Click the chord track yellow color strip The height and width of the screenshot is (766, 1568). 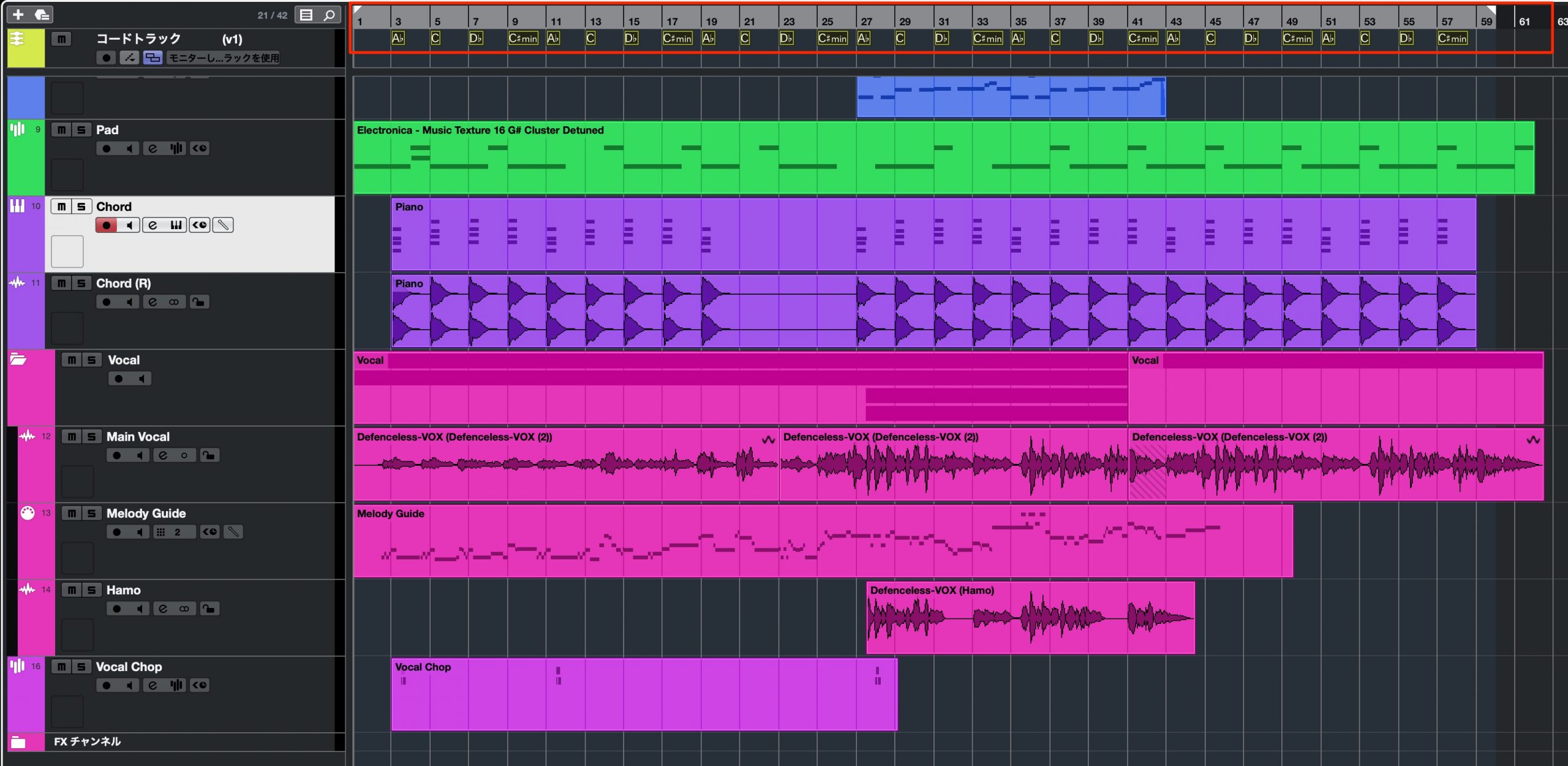point(26,48)
